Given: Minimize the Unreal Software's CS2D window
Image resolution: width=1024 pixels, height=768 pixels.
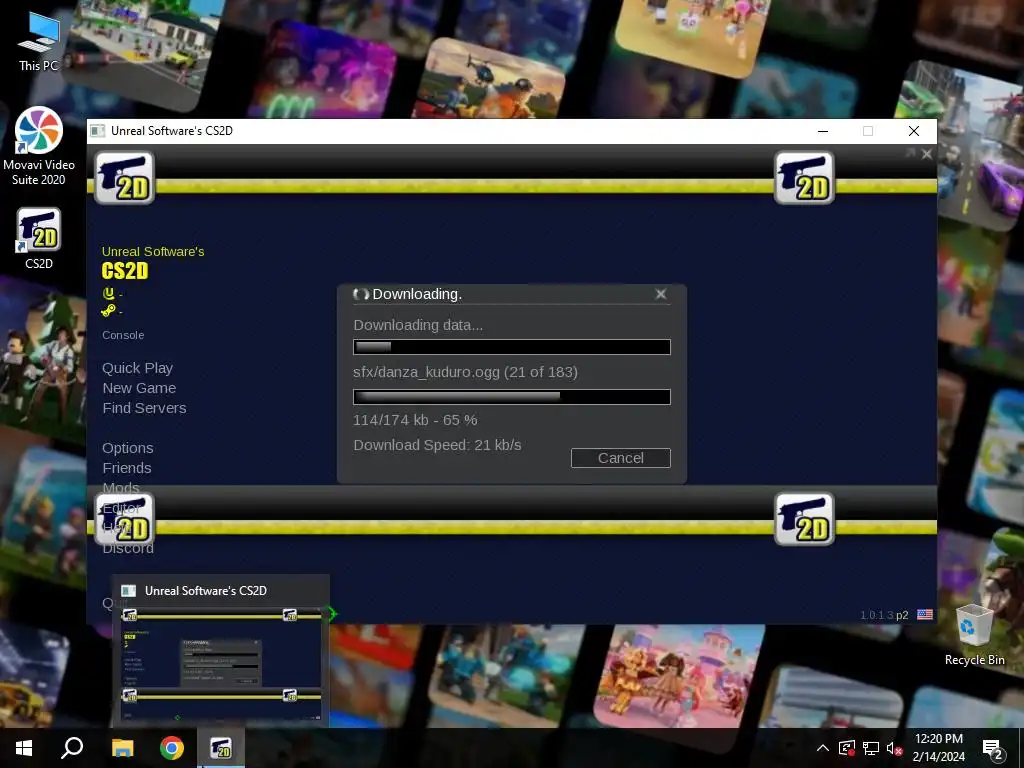Looking at the screenshot, I should [823, 131].
